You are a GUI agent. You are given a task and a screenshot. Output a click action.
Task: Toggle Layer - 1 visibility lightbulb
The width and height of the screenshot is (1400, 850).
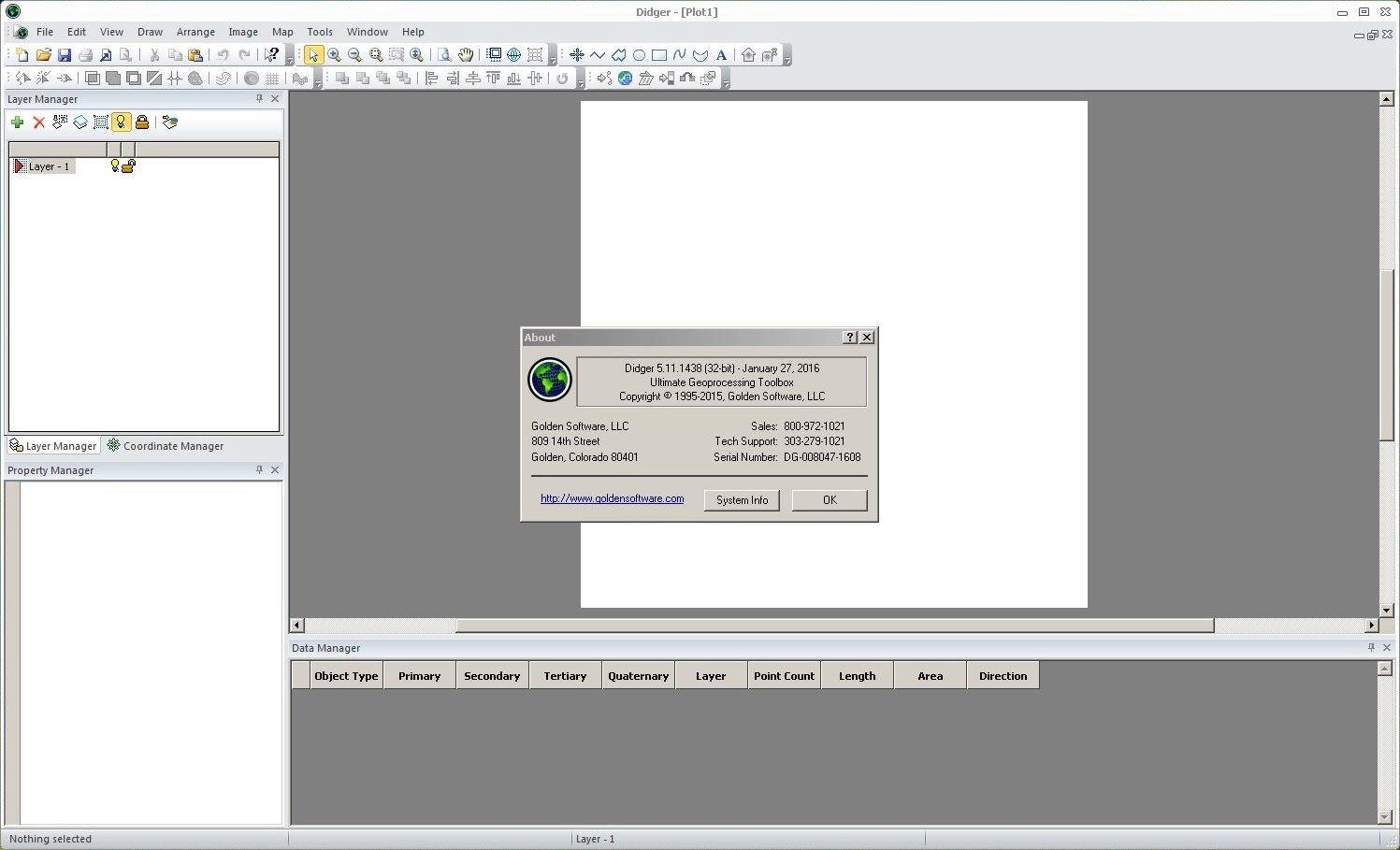coord(115,166)
